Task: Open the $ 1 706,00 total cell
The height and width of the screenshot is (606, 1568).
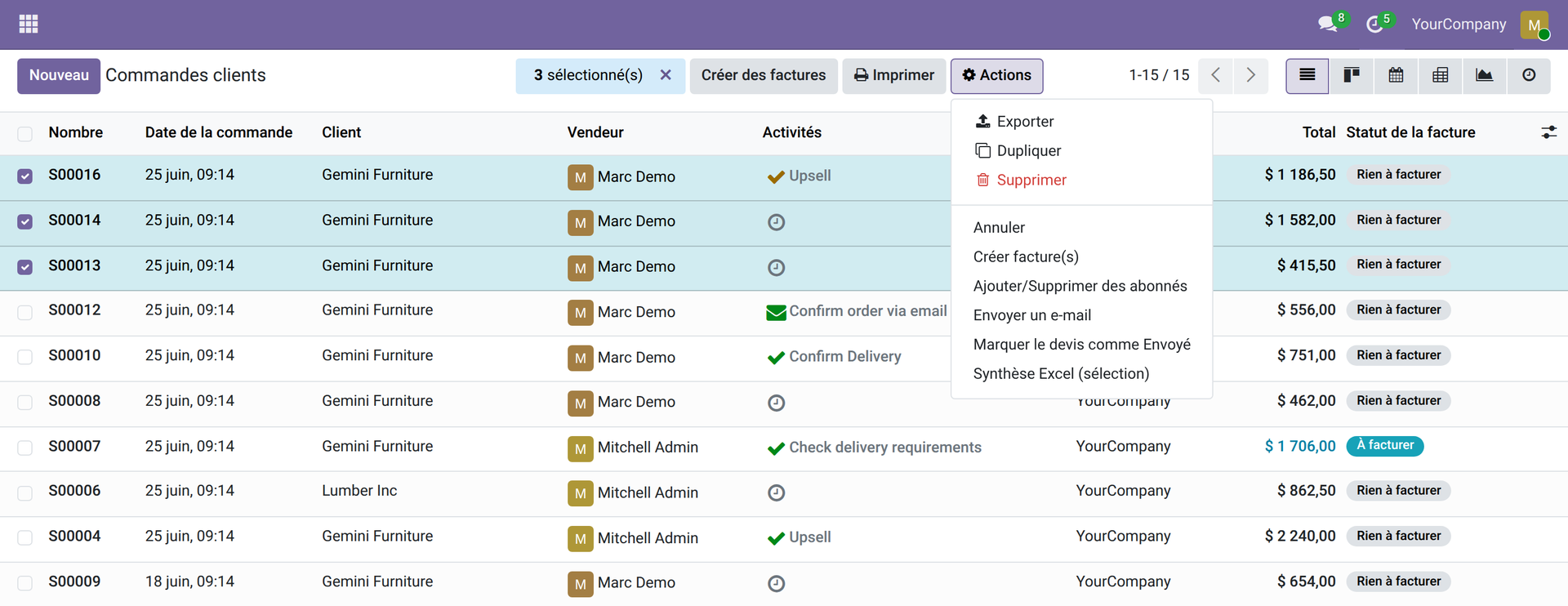Action: [x=1300, y=447]
